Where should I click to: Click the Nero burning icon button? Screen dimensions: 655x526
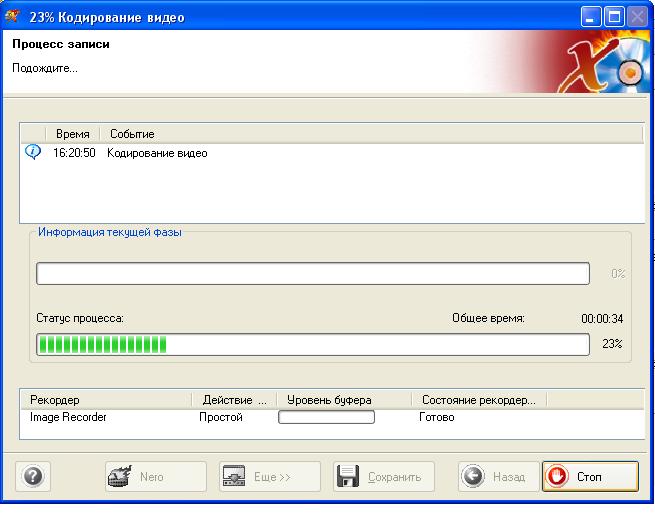click(x=156, y=476)
